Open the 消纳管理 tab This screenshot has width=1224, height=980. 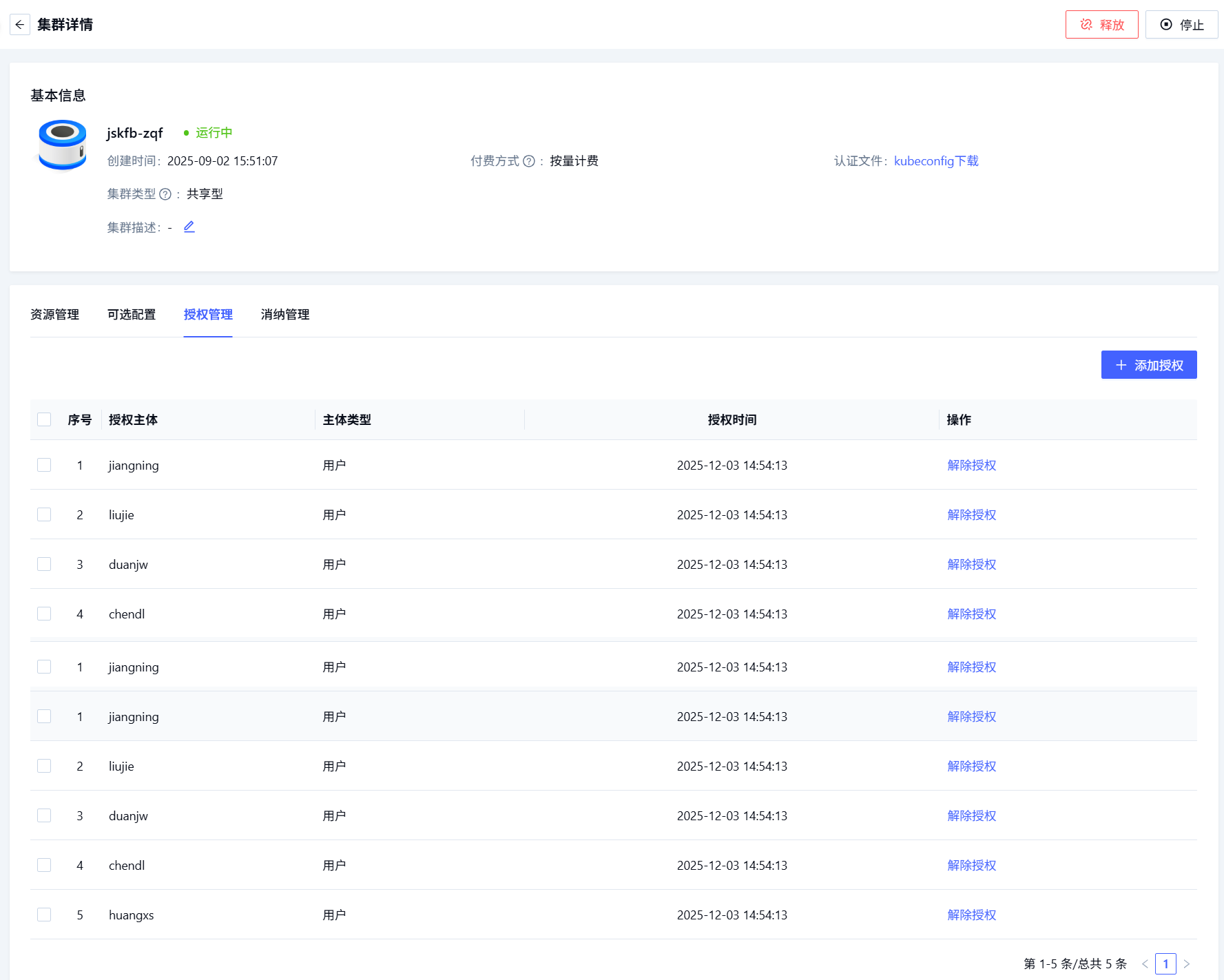(285, 315)
